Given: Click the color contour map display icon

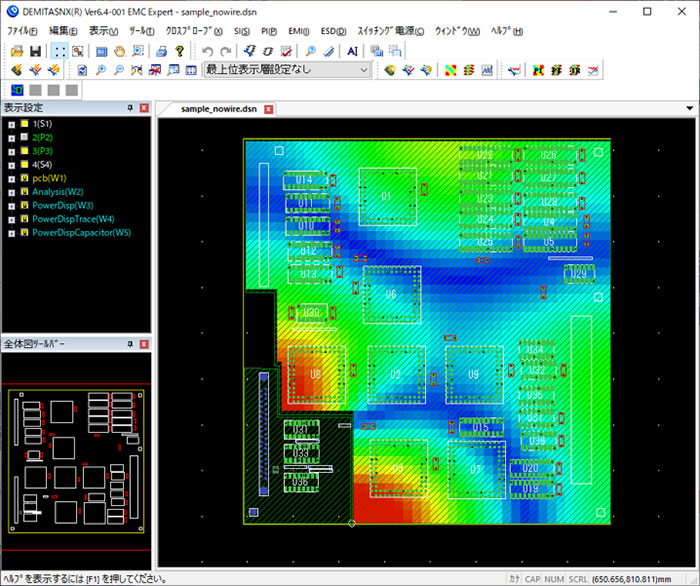Looking at the screenshot, I should point(449,70).
